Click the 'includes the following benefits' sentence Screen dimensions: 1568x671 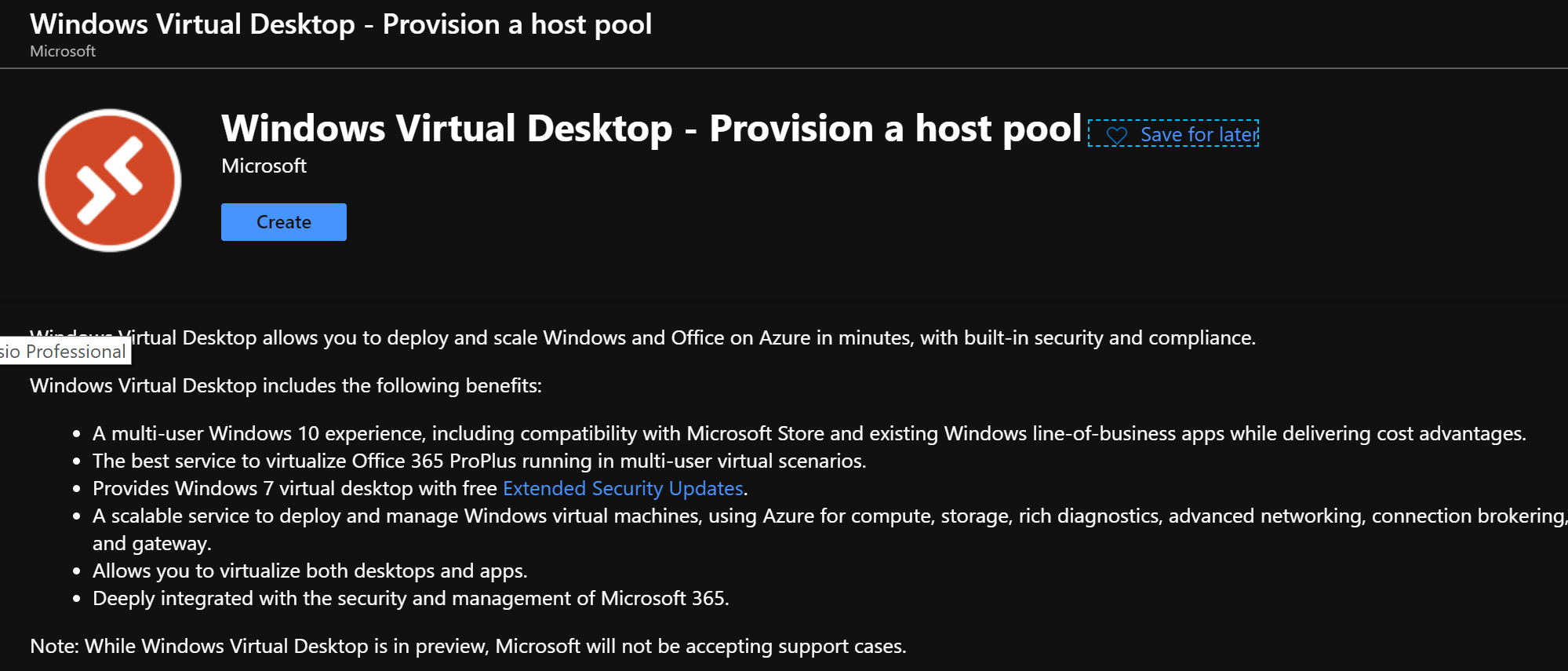(x=286, y=385)
